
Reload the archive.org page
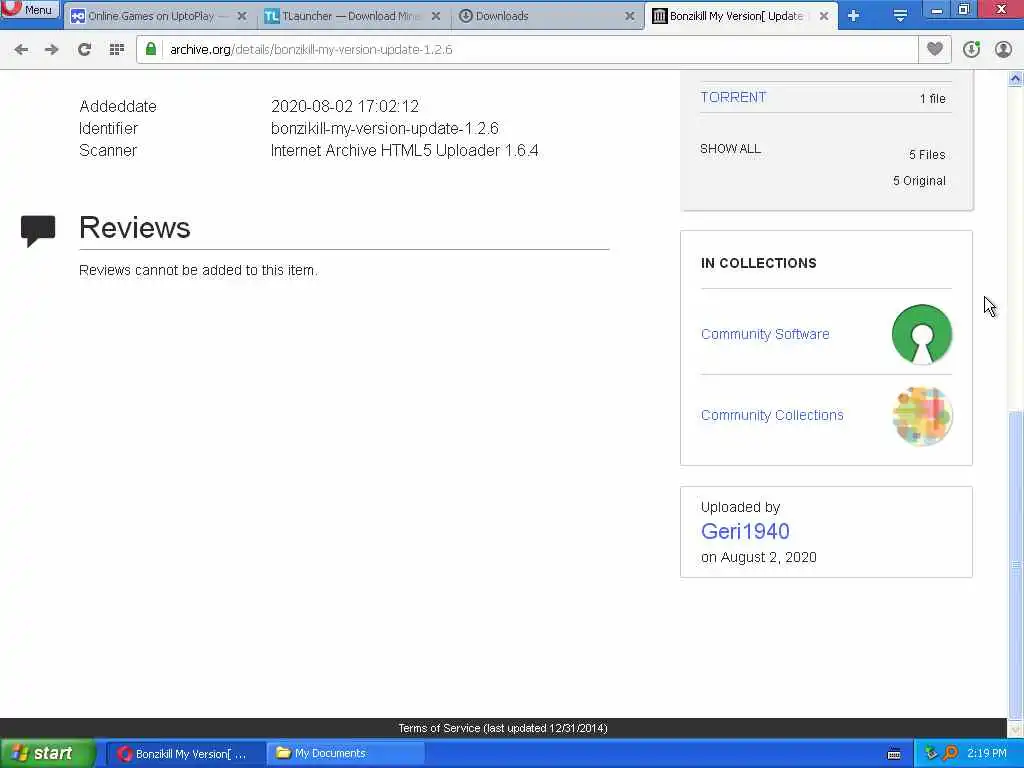(84, 50)
